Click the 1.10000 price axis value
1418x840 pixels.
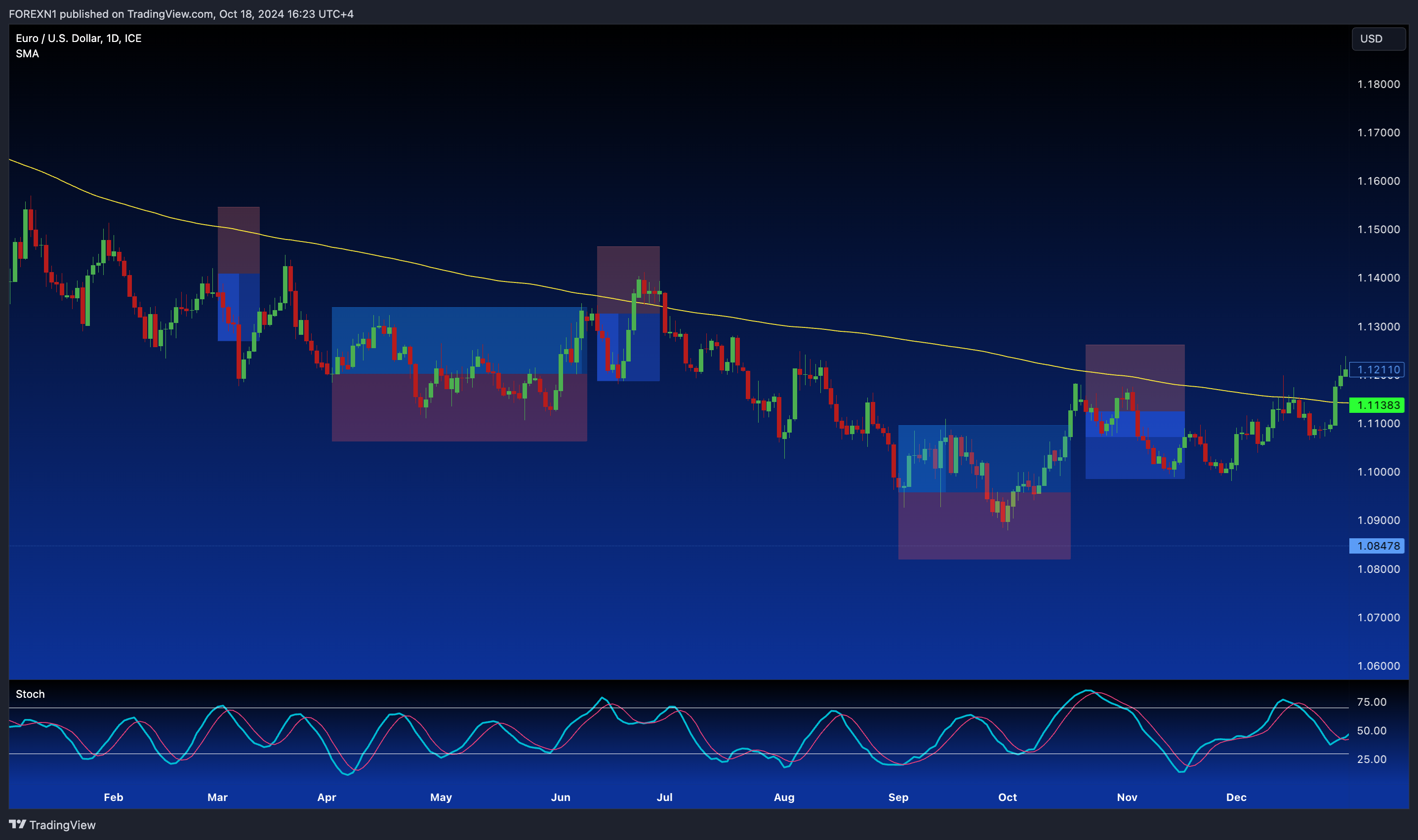tap(1378, 472)
